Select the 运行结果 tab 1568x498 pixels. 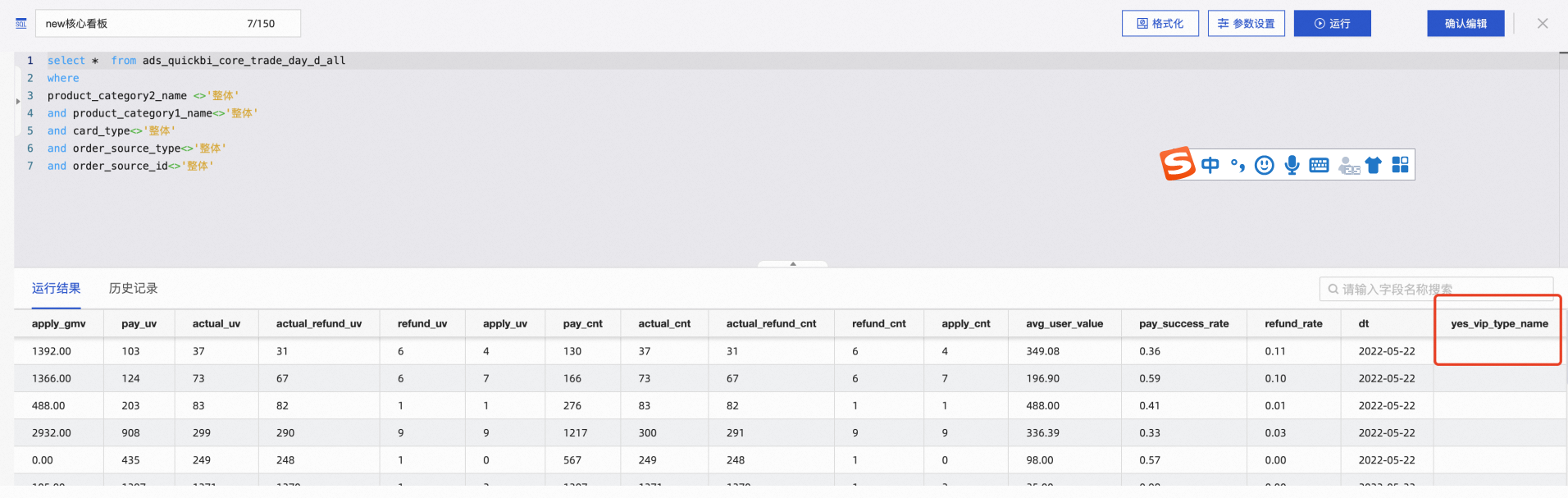click(56, 288)
